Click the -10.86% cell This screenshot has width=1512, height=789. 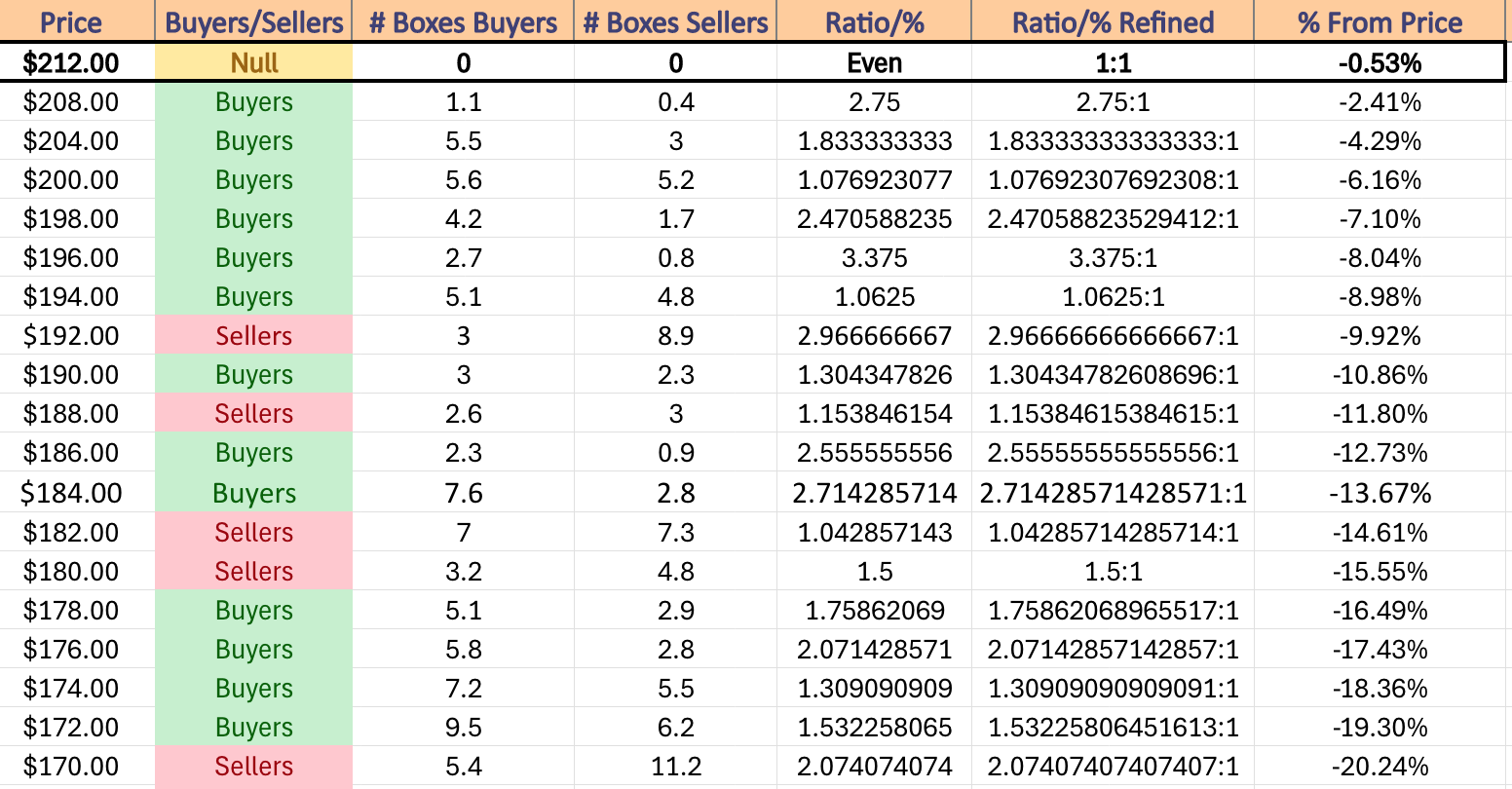pyautogui.click(x=1380, y=374)
